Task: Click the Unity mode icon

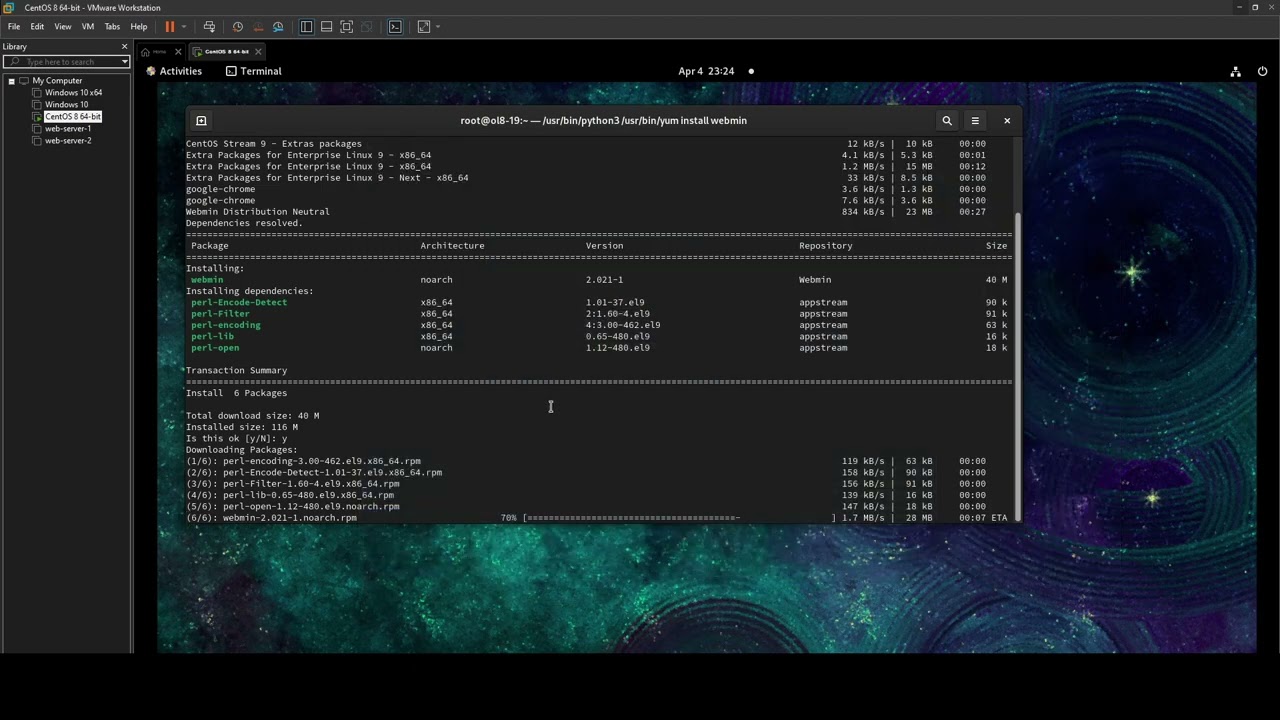Action: point(366,27)
